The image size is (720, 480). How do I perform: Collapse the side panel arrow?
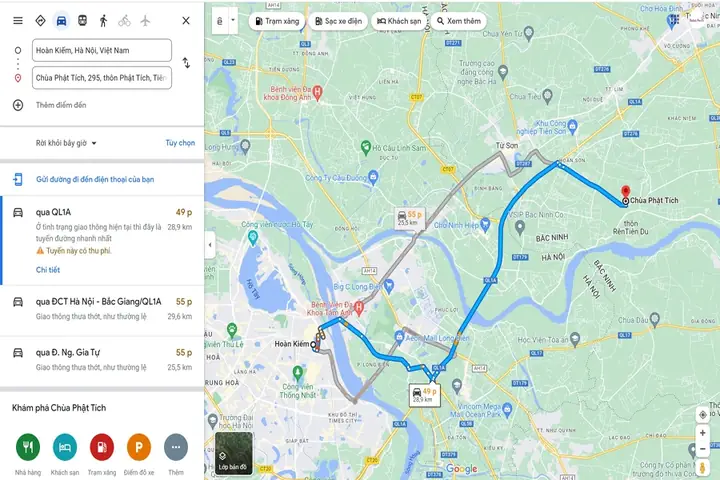point(210,245)
